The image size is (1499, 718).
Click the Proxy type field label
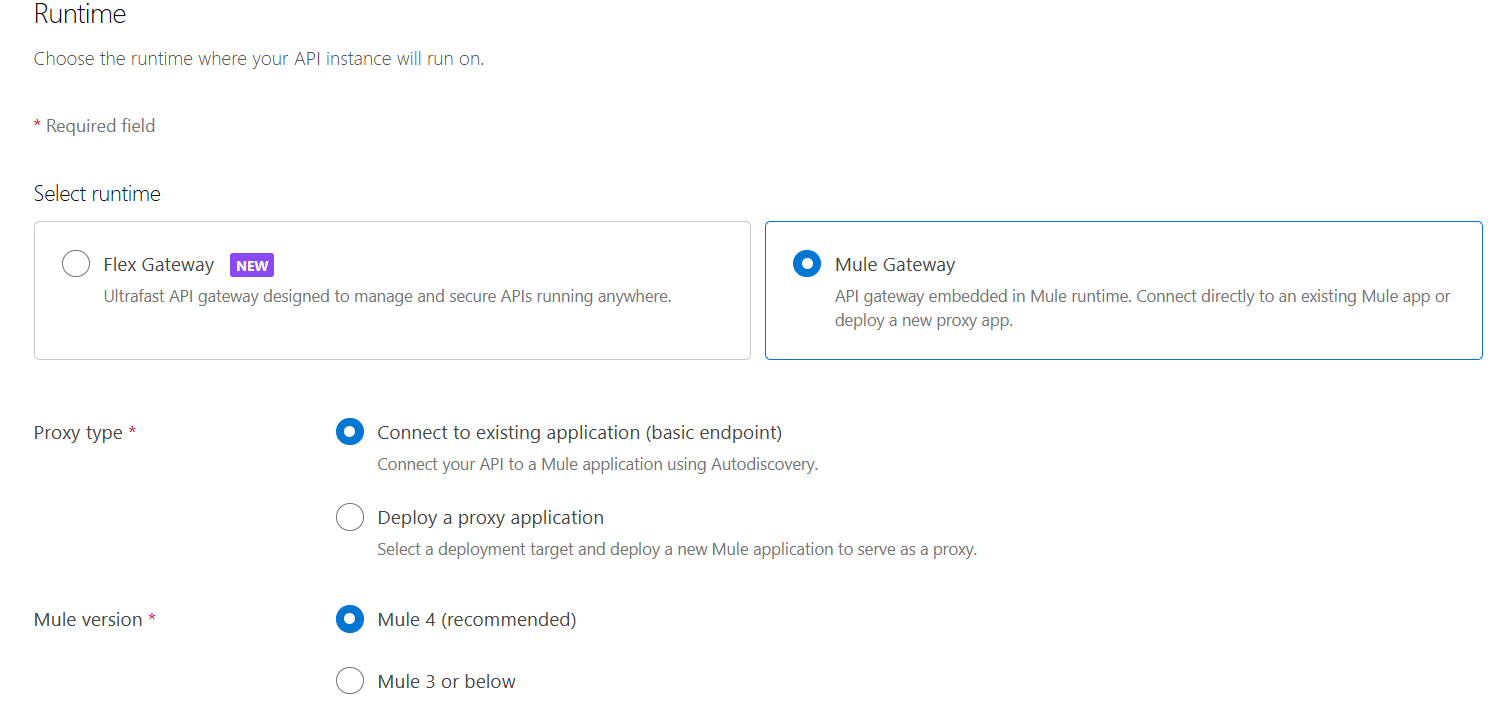click(76, 431)
